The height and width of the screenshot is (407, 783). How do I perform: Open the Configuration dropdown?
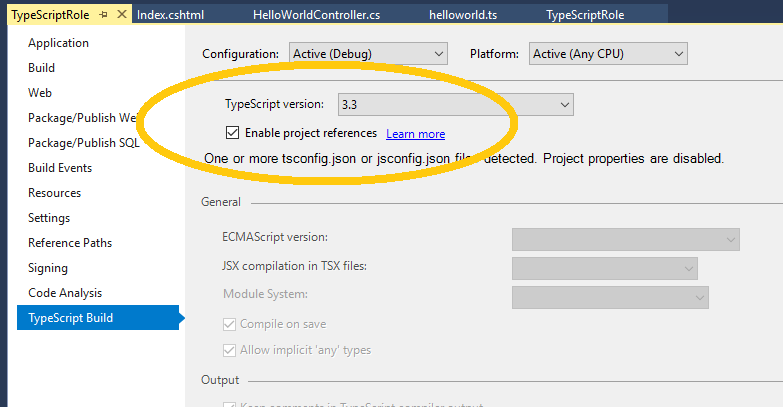[x=368, y=53]
